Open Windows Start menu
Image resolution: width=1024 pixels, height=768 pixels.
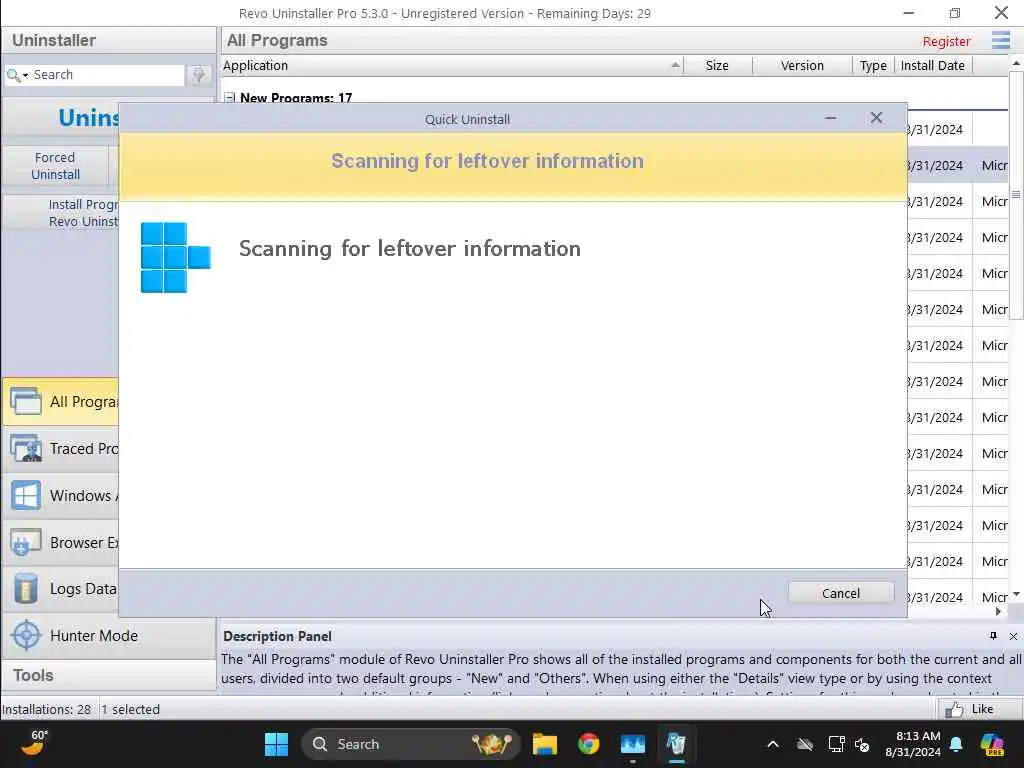pos(276,744)
